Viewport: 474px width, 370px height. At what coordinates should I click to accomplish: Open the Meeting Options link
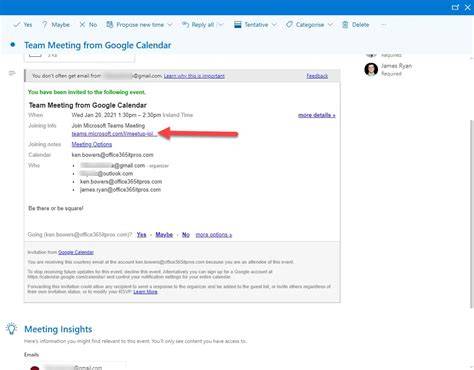92,144
